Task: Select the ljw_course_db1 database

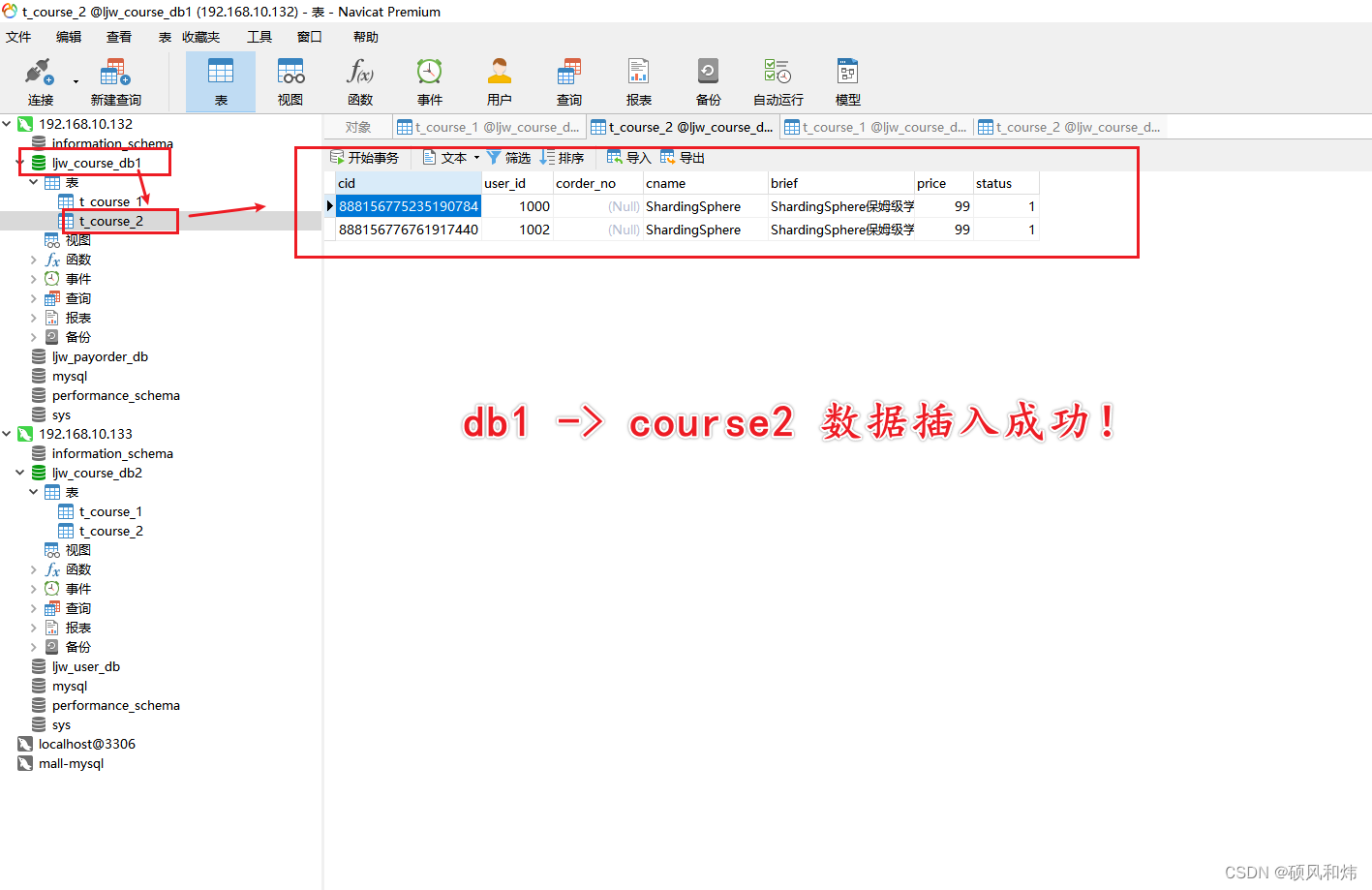Action: tap(97, 163)
